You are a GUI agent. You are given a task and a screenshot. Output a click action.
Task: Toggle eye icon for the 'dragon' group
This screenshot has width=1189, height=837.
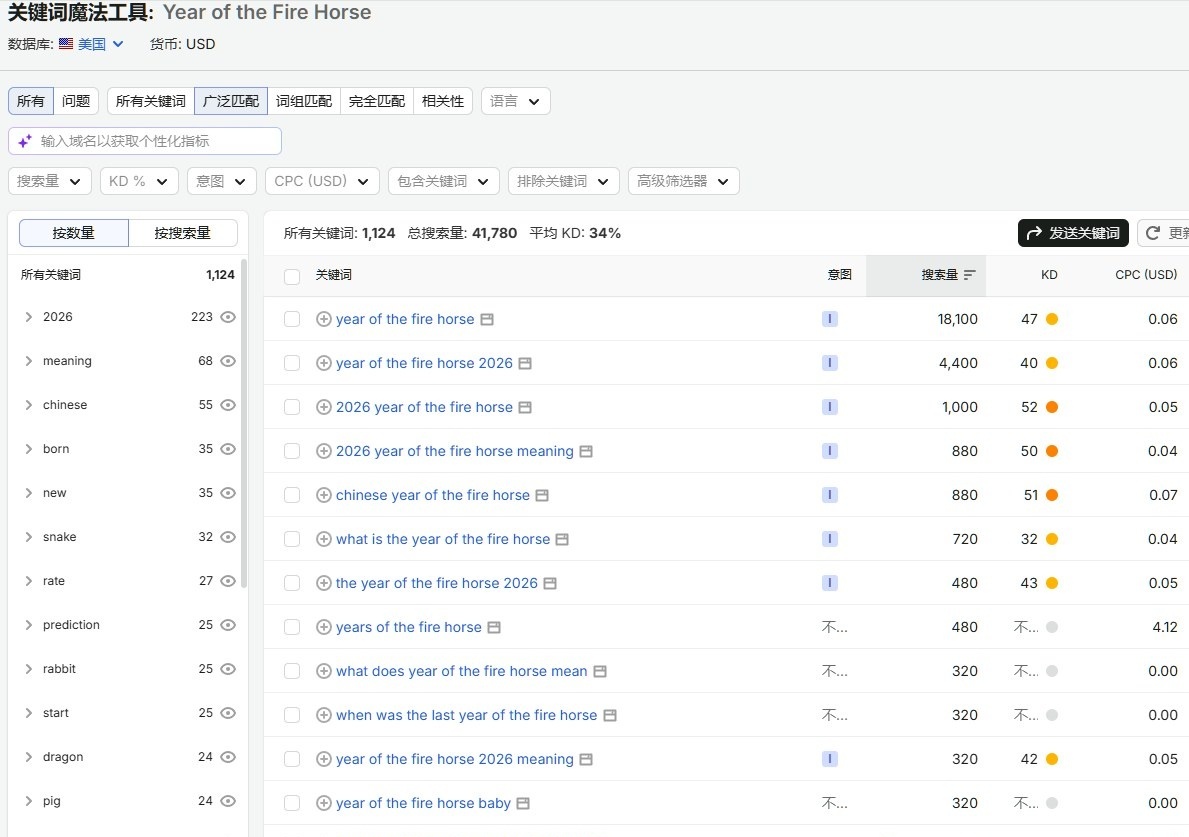(x=228, y=757)
